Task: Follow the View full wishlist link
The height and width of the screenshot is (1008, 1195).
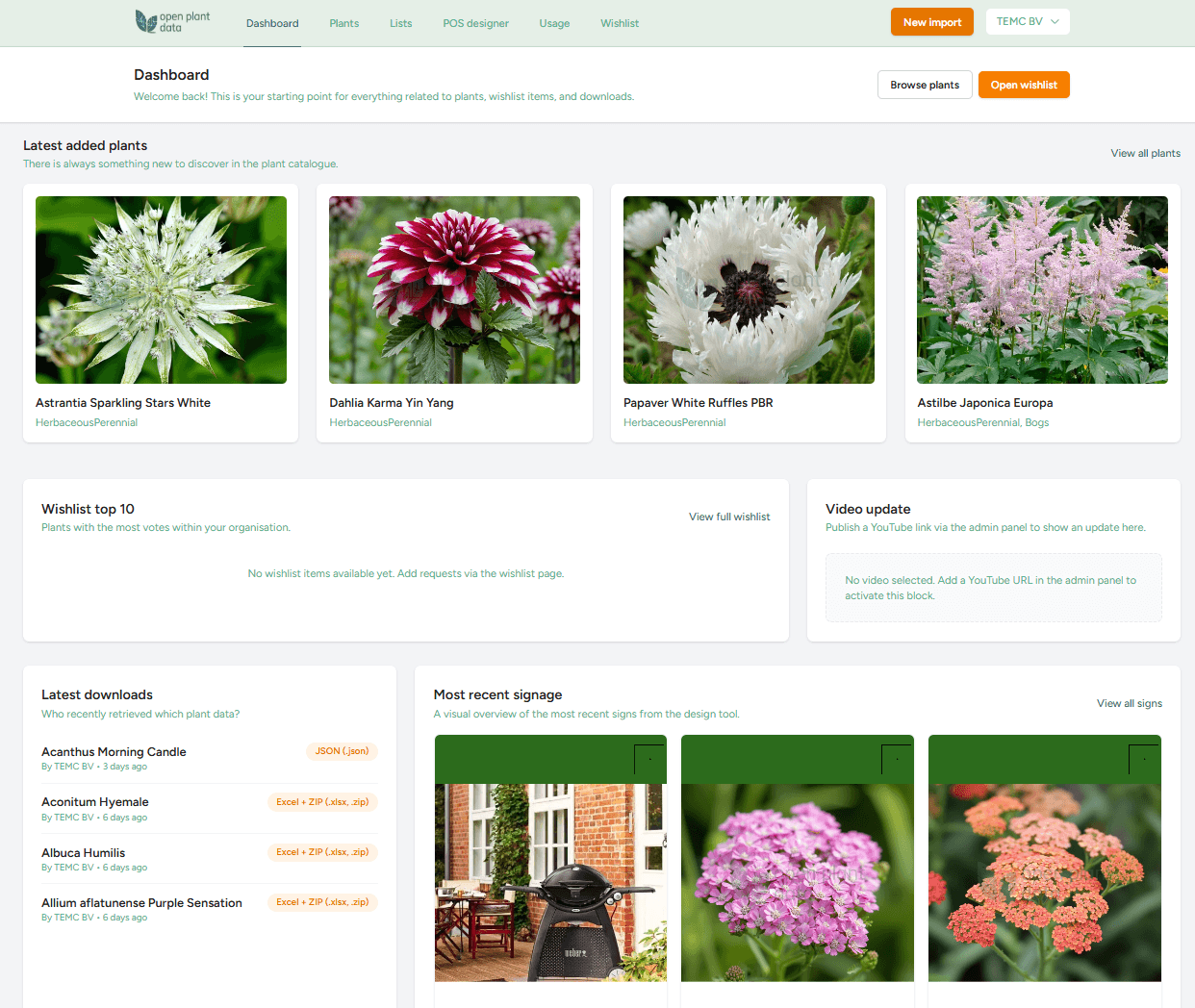Action: pos(729,517)
